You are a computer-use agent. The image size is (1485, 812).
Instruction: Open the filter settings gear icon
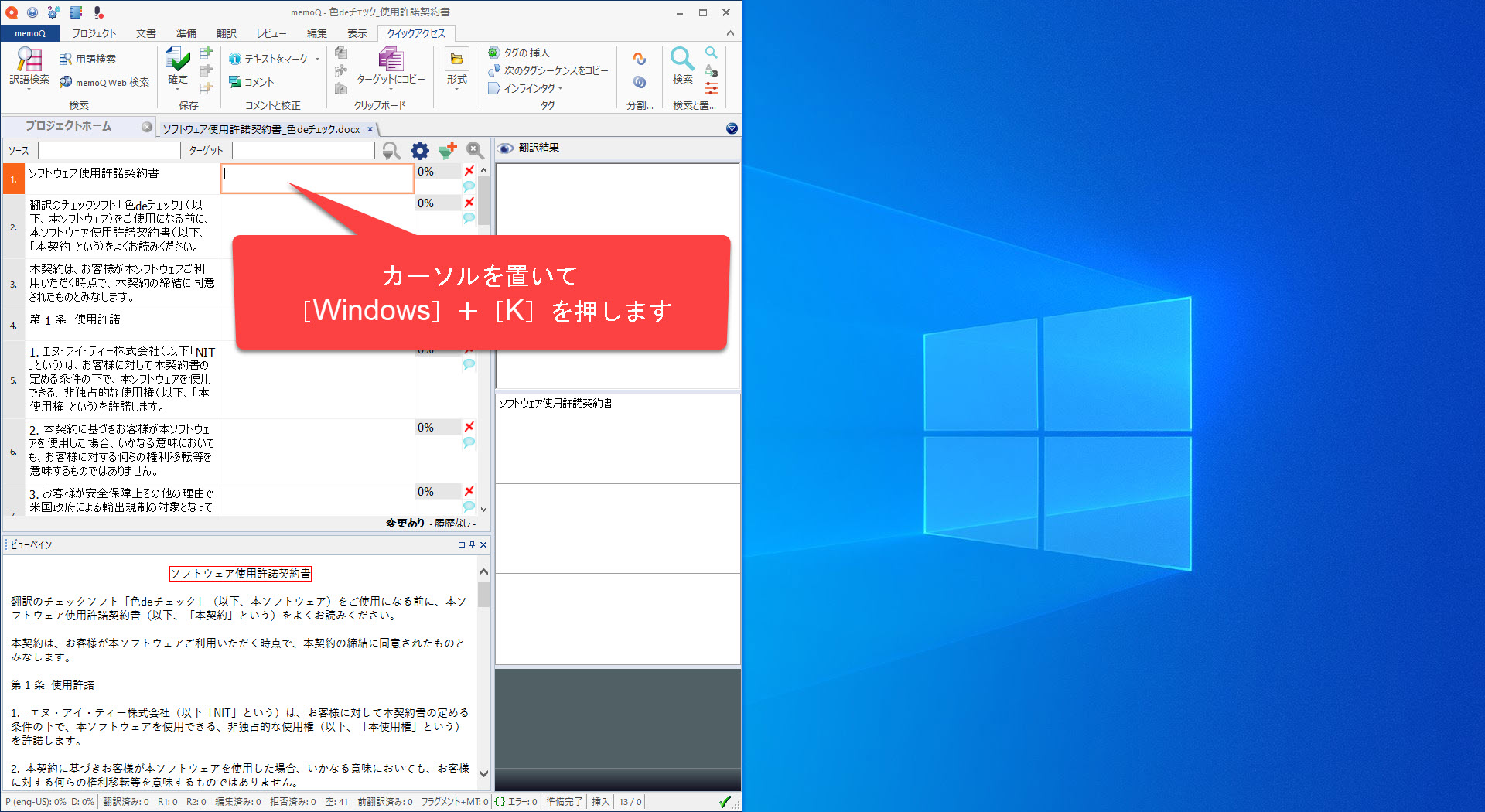419,151
